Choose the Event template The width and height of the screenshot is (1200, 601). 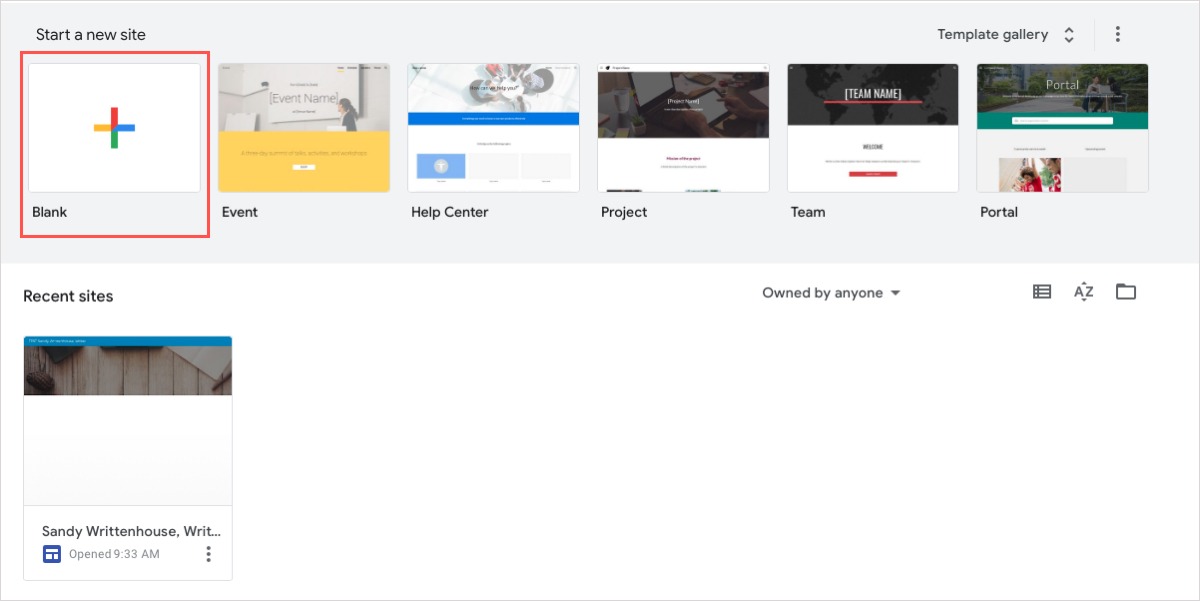click(x=303, y=127)
